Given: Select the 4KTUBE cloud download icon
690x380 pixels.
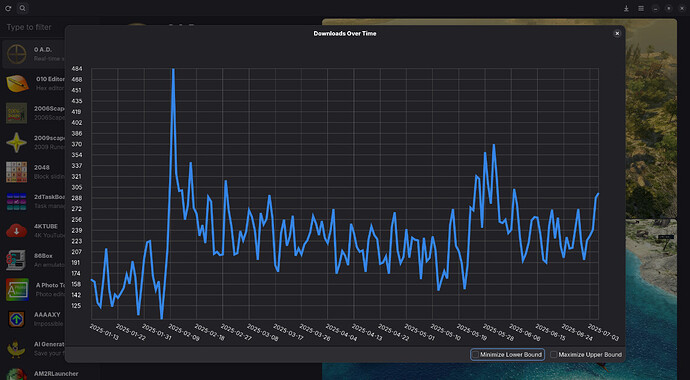Looking at the screenshot, I should point(17,231).
